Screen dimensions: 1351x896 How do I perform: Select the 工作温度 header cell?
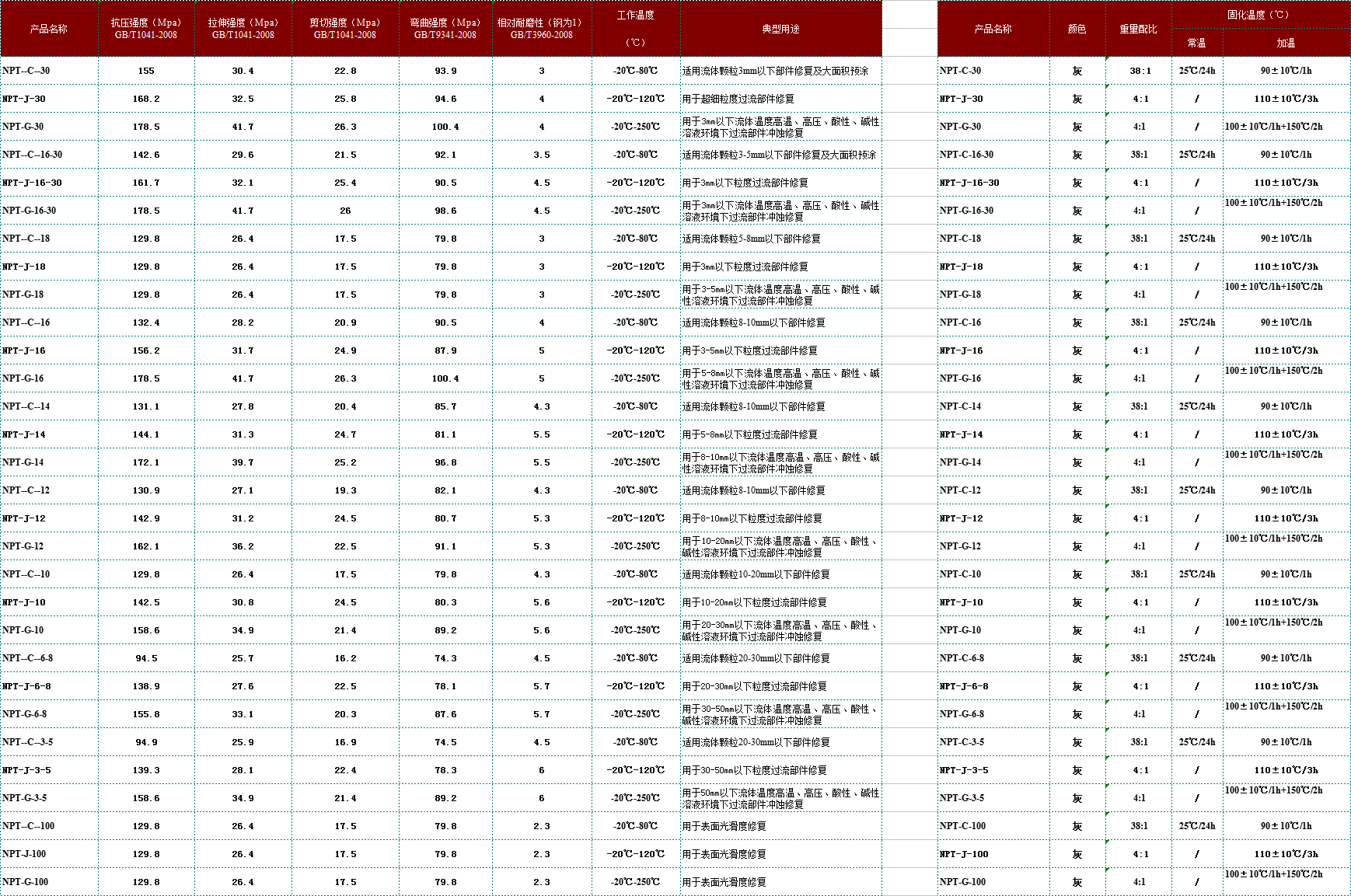(x=635, y=29)
